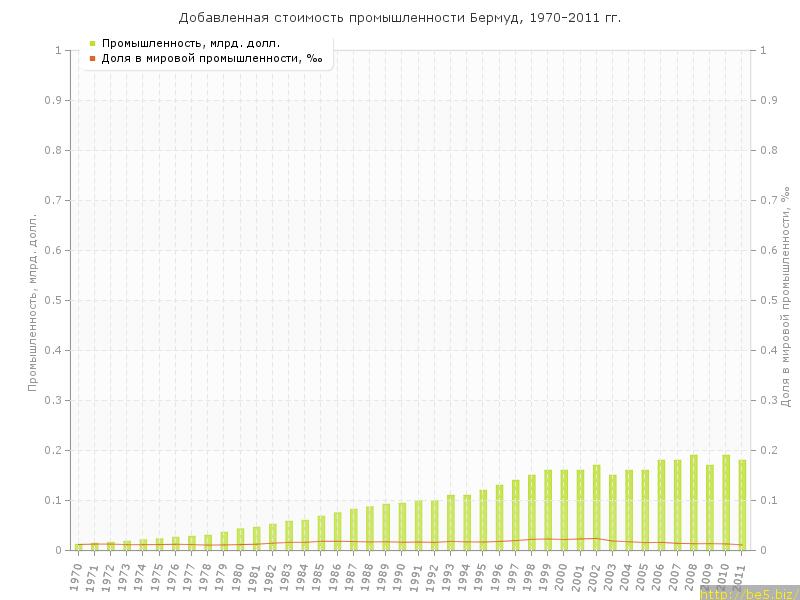Select the green bar for year 2002
The image size is (800, 600).
point(597,508)
